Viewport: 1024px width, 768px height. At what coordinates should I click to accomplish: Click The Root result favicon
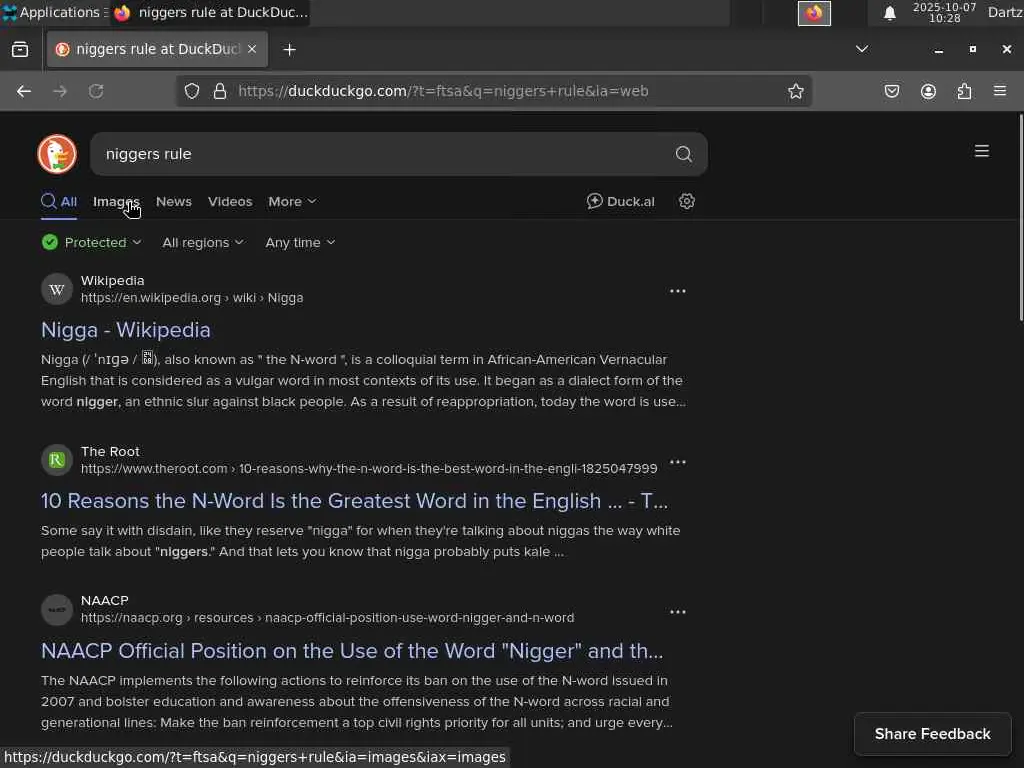[57, 460]
